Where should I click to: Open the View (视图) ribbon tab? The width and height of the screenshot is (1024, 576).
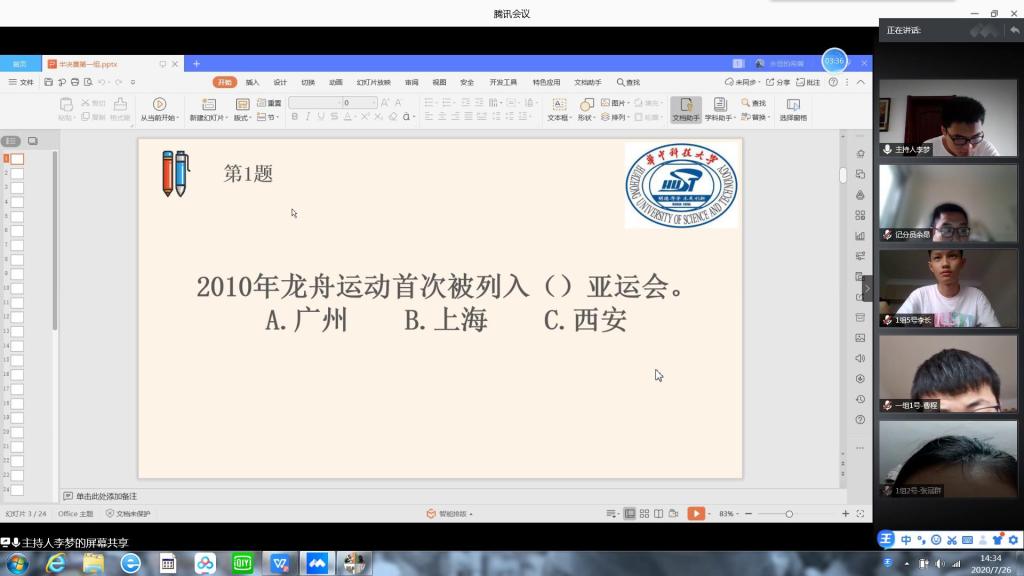pos(439,82)
